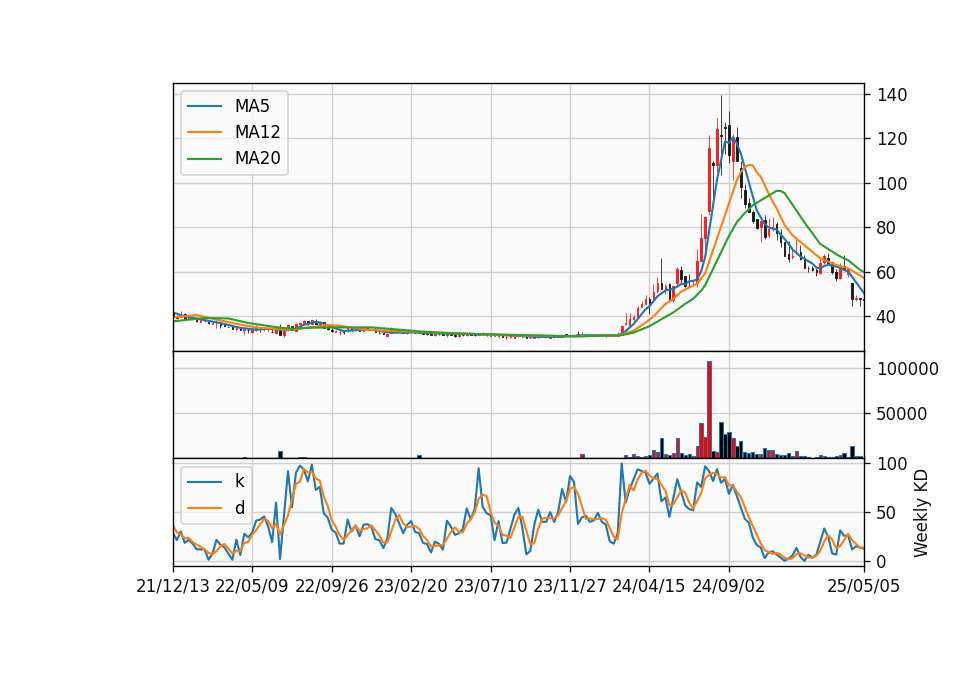The image size is (960, 690).
Task: Click the orange MA12 legend line
Action: coord(204,132)
